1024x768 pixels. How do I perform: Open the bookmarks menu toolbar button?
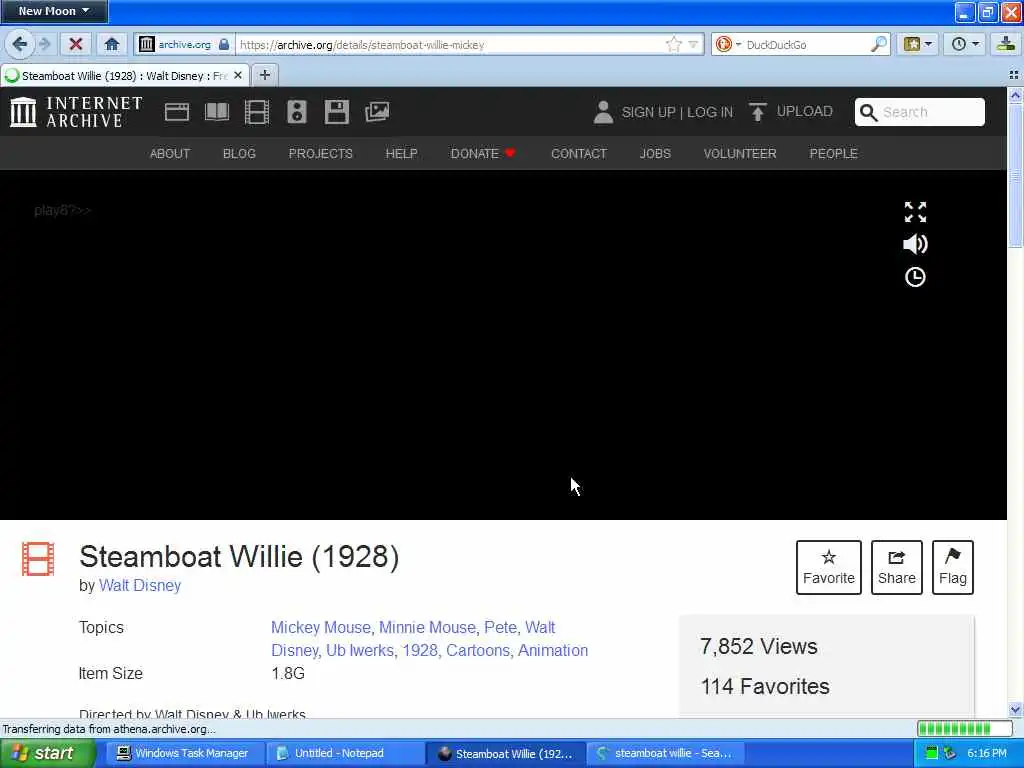(918, 44)
